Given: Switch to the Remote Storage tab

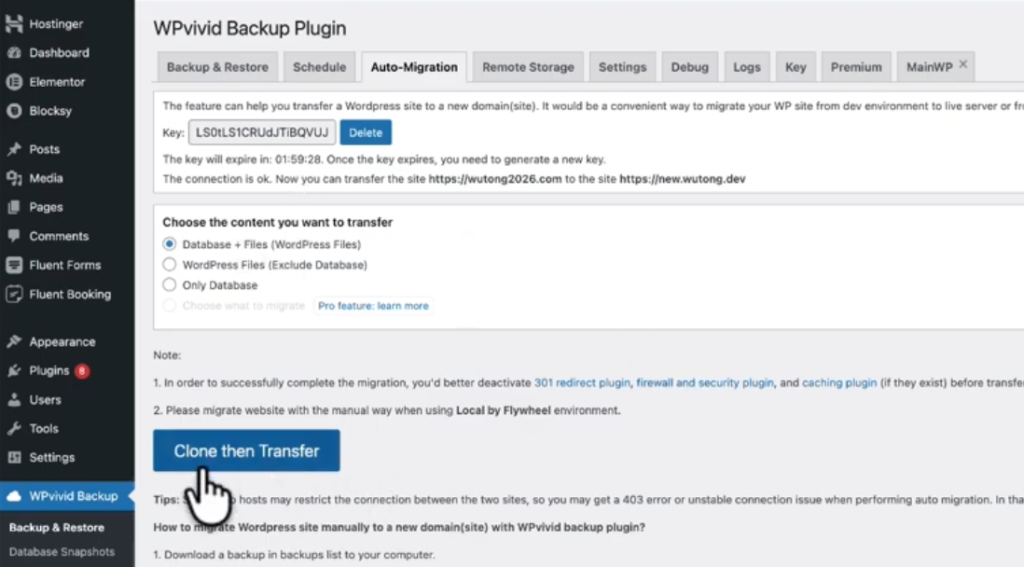Looking at the screenshot, I should pos(528,67).
